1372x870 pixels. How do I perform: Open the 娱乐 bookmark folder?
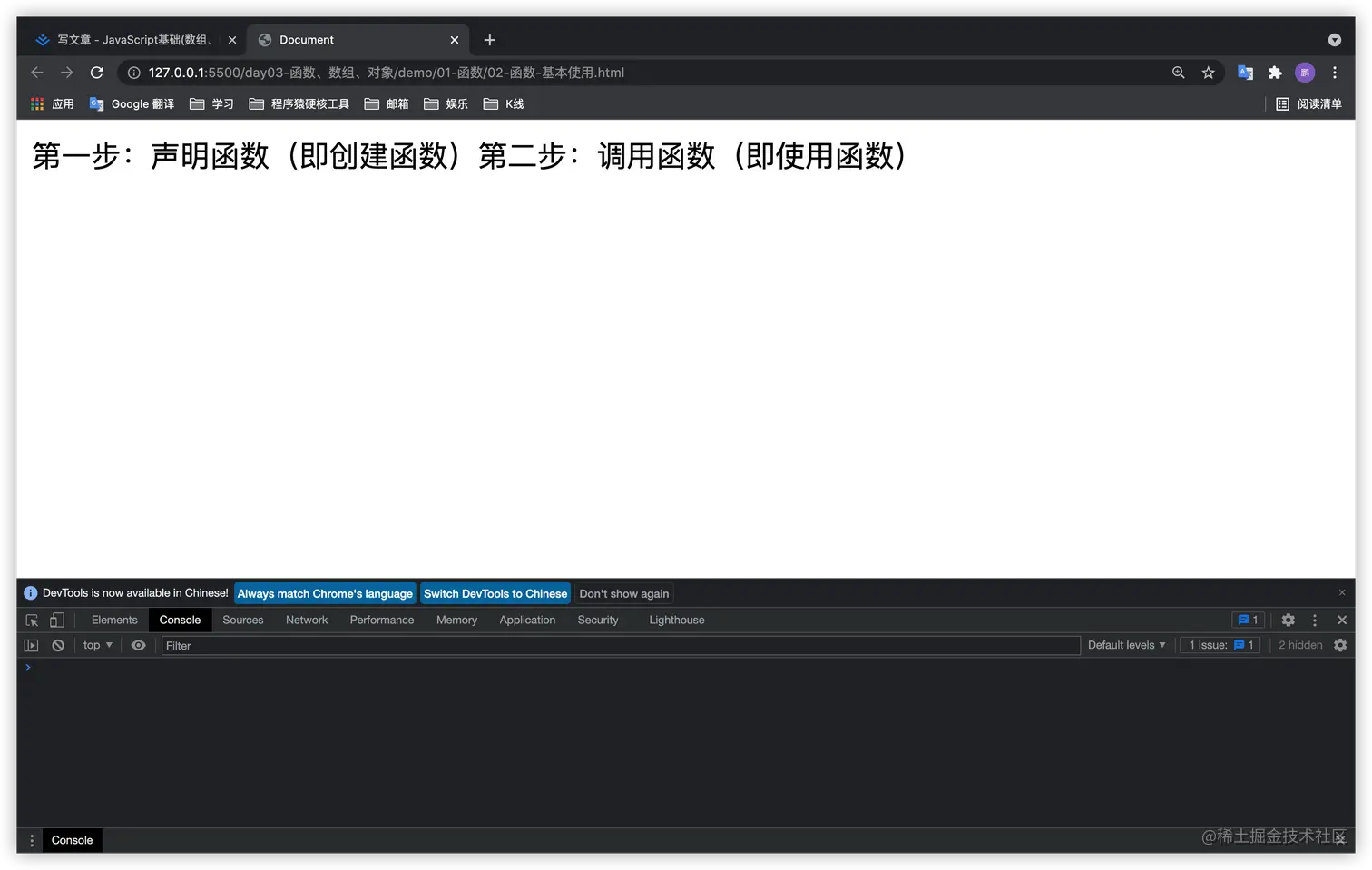446,104
